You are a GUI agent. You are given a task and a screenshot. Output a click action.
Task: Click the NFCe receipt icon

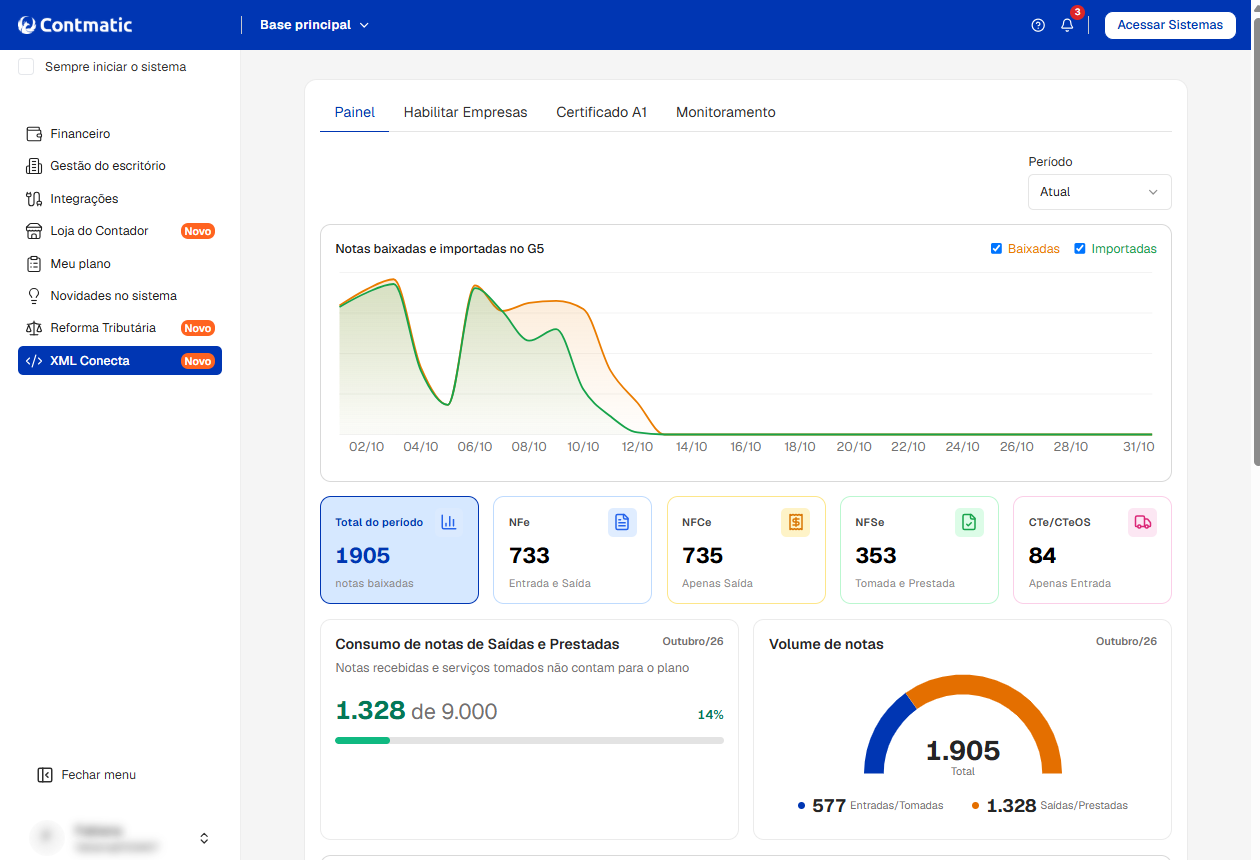[x=795, y=522]
